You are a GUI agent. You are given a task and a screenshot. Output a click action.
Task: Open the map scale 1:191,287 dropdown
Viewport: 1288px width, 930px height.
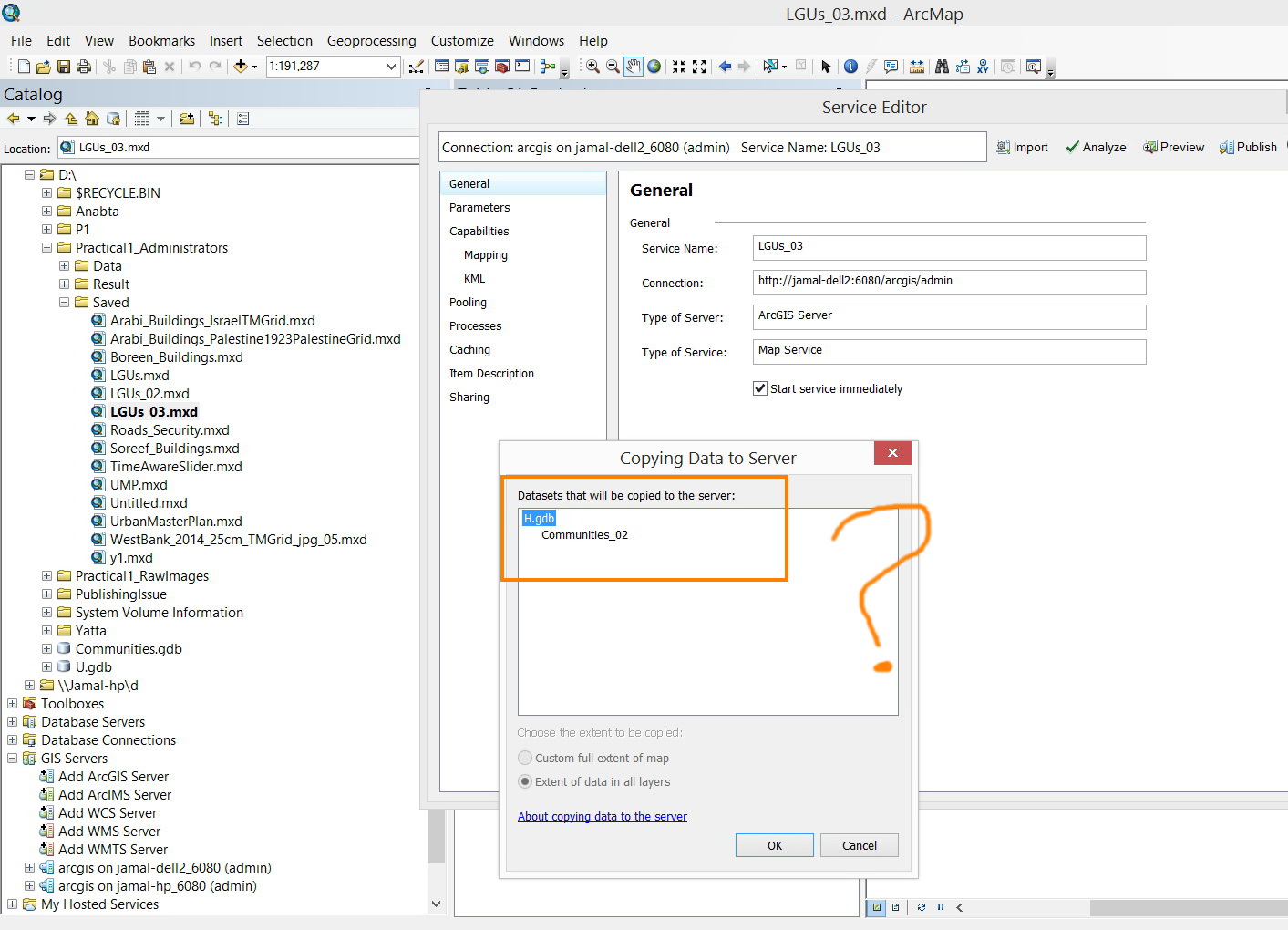click(x=391, y=67)
